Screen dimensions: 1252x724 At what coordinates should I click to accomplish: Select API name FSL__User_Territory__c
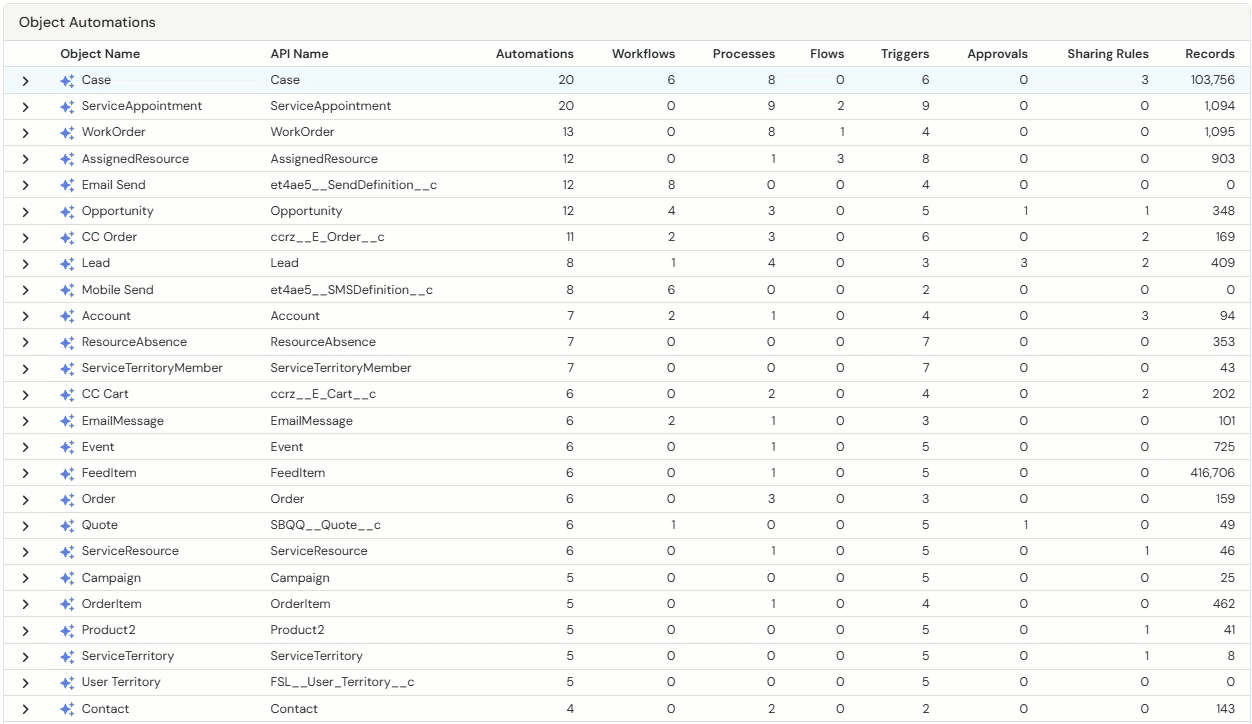pyautogui.click(x=342, y=682)
